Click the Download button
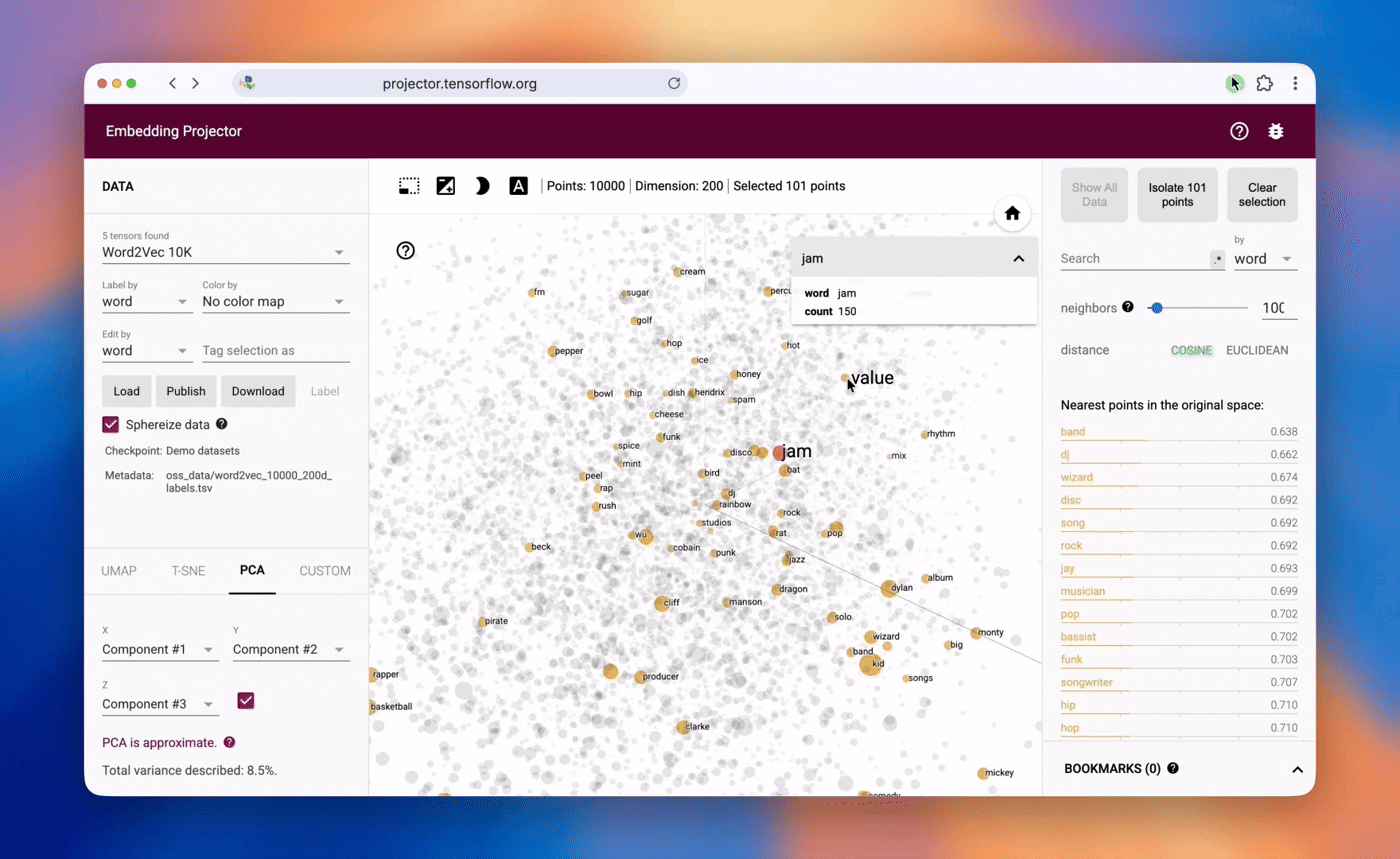Viewport: 1400px width, 859px height. pos(258,391)
